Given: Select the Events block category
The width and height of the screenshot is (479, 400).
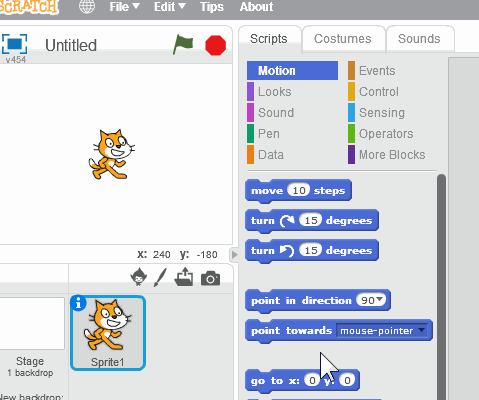Looking at the screenshot, I should click(372, 71).
